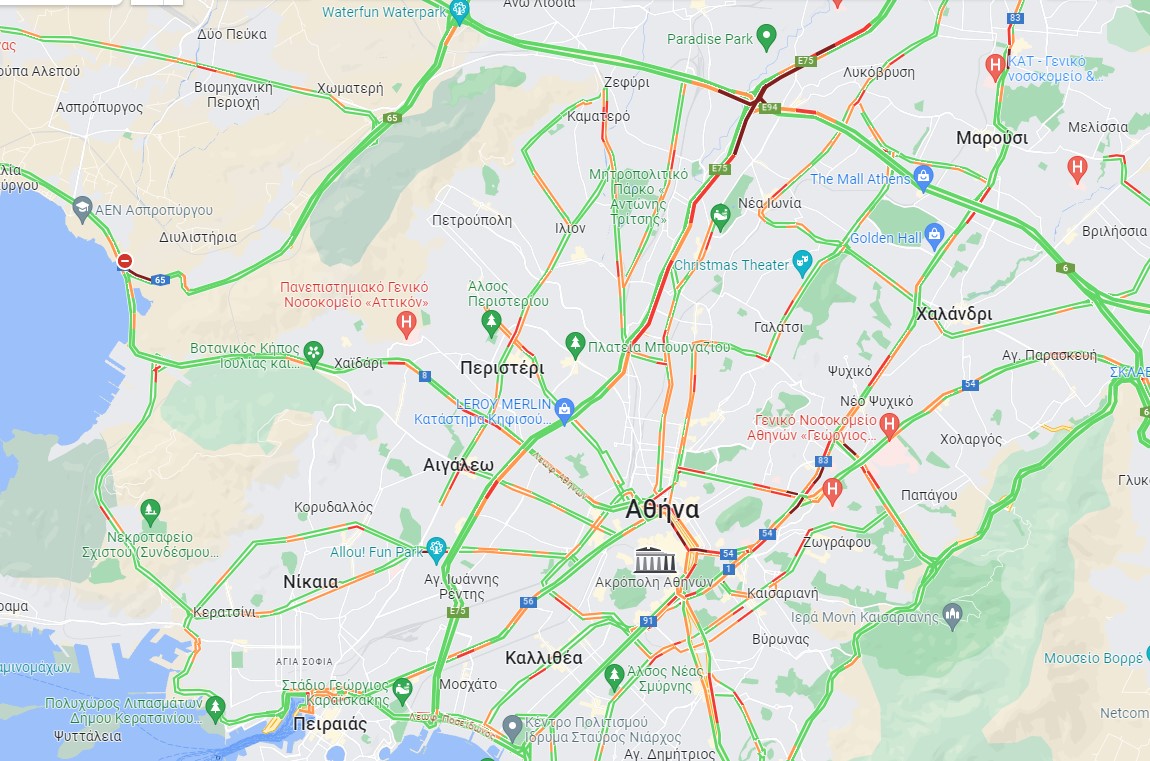The image size is (1150, 761).
Task: Click the Allou! Fun Park marker
Action: click(436, 551)
